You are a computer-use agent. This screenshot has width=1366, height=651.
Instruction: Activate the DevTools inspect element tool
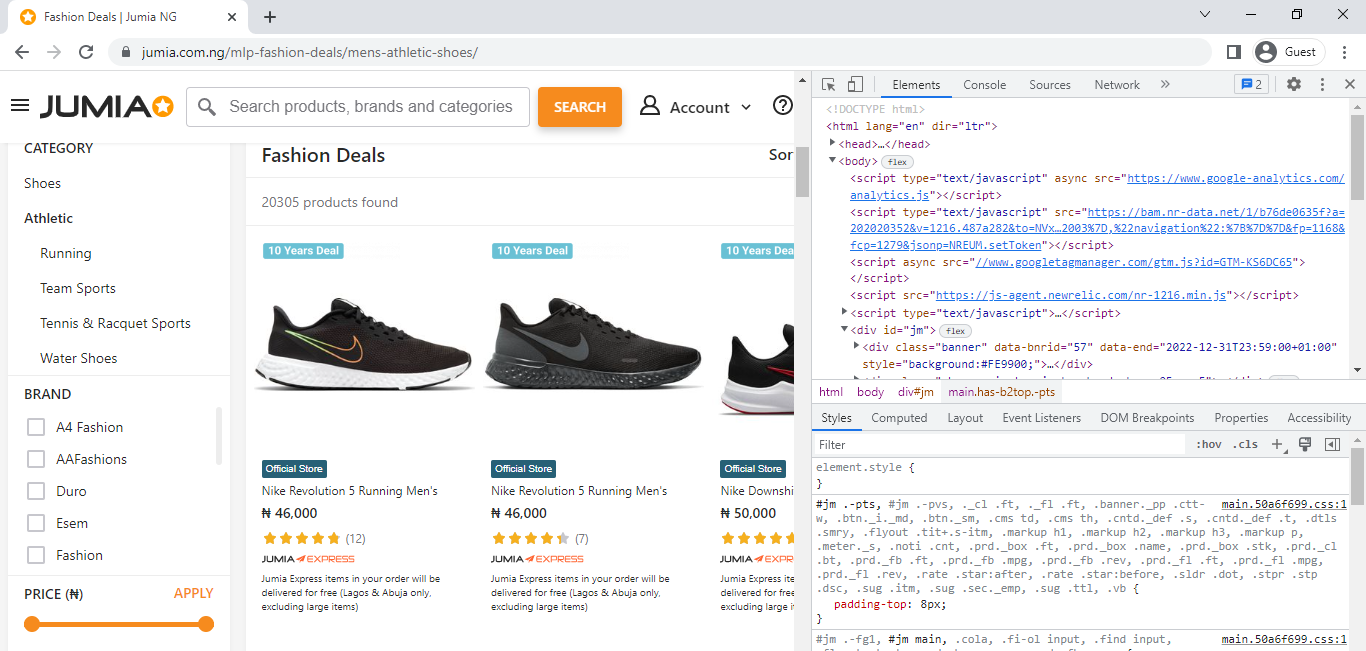tap(829, 85)
